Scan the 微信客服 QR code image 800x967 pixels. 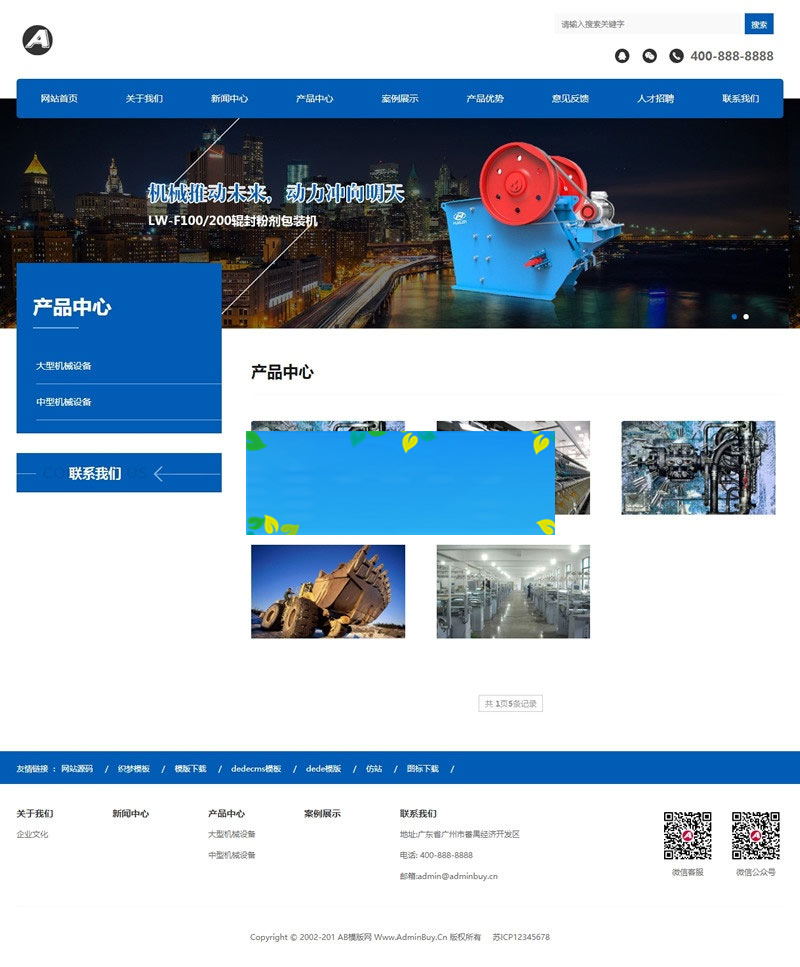click(x=685, y=838)
